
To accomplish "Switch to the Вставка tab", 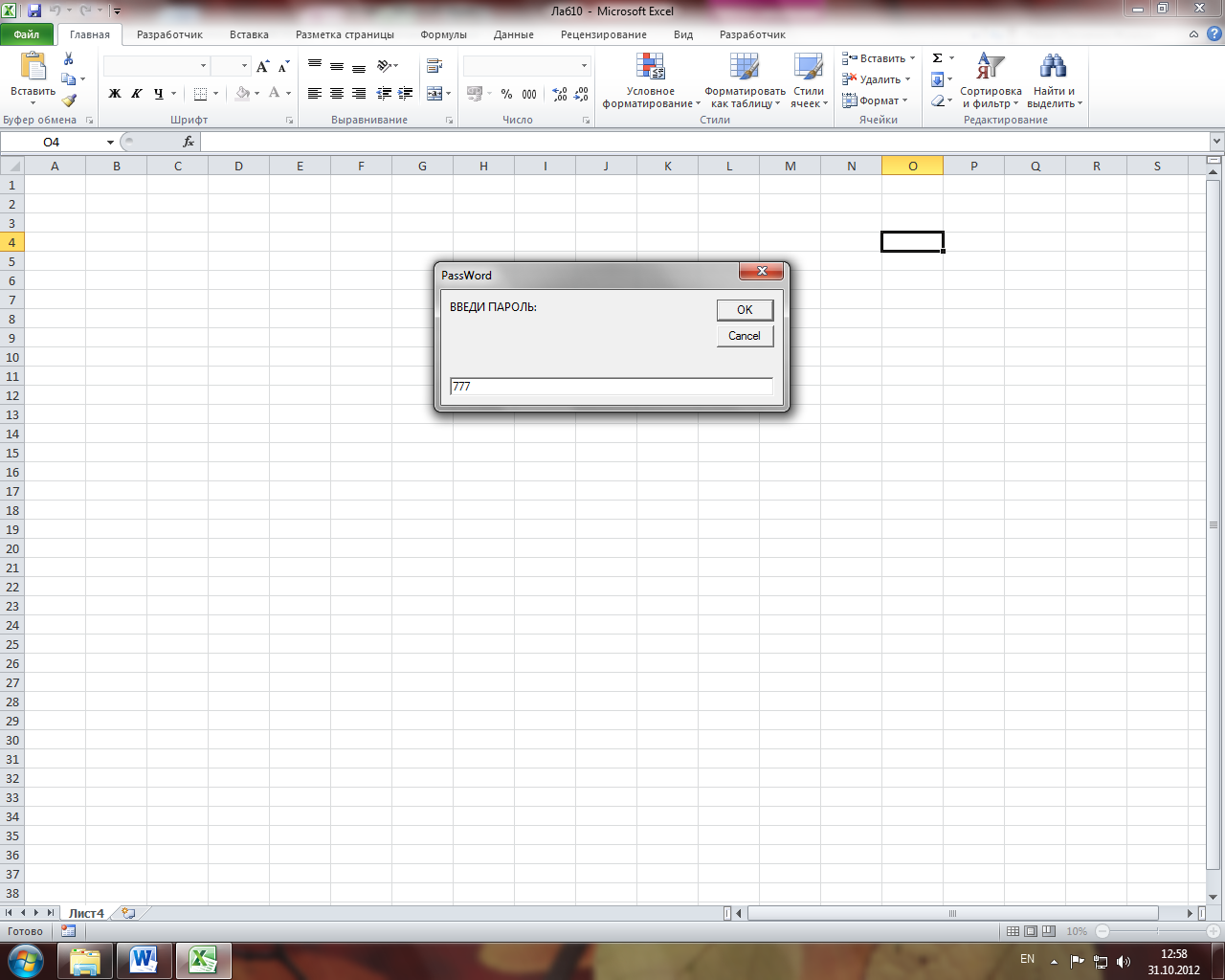I will (x=249, y=34).
